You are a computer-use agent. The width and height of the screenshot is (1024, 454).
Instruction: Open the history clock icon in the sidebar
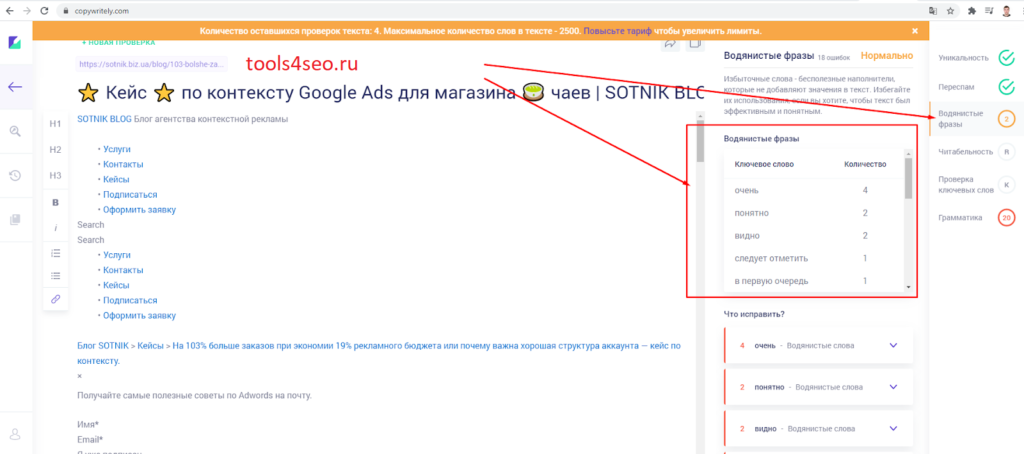coord(15,175)
